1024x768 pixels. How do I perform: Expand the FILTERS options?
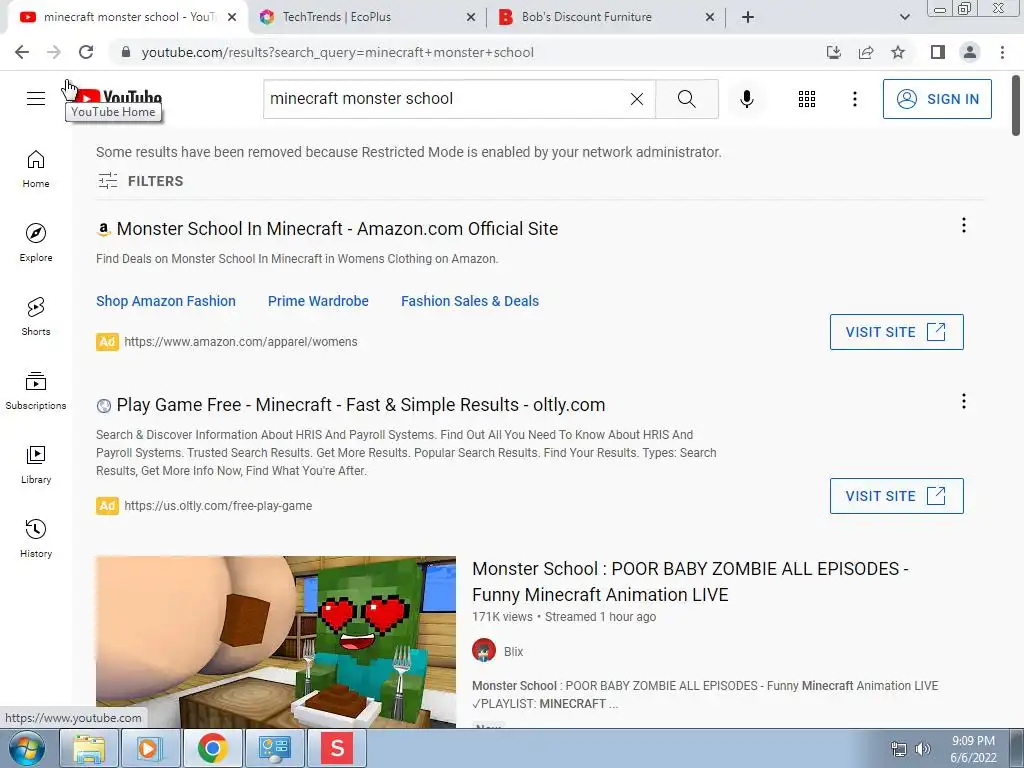tap(140, 181)
